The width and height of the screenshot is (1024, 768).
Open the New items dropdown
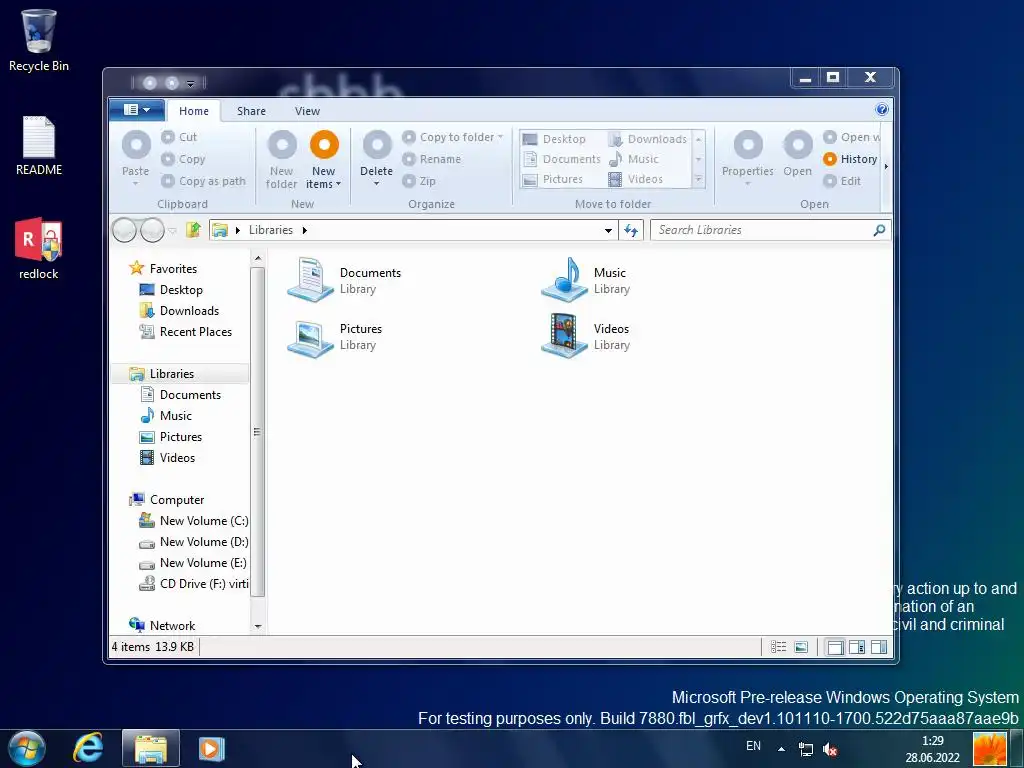pos(323,160)
